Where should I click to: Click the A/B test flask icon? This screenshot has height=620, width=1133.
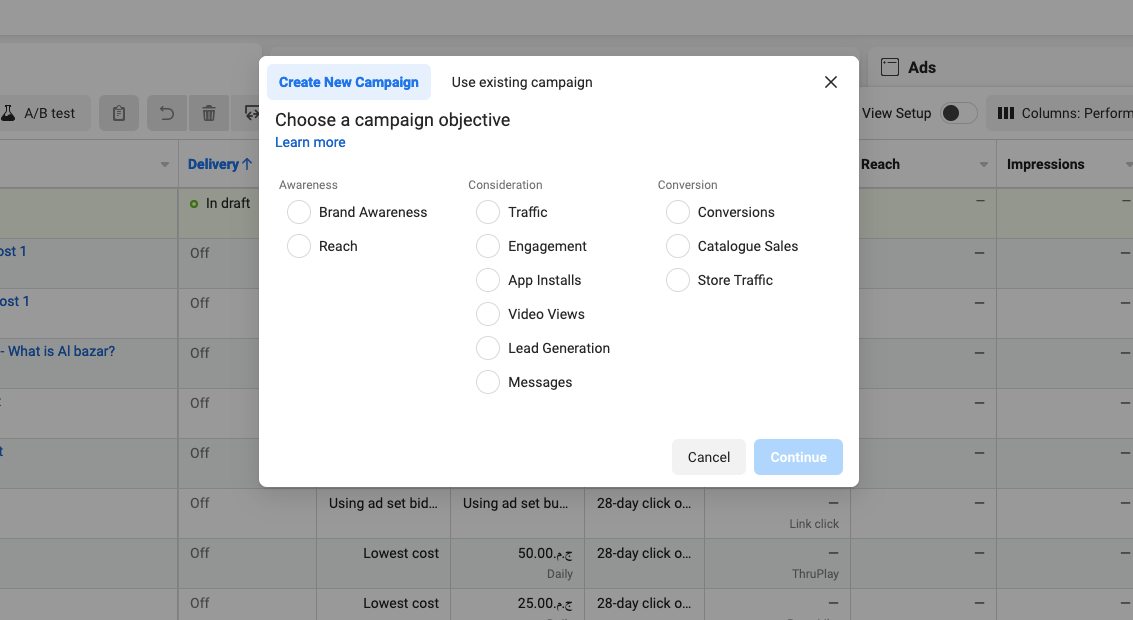(7, 113)
